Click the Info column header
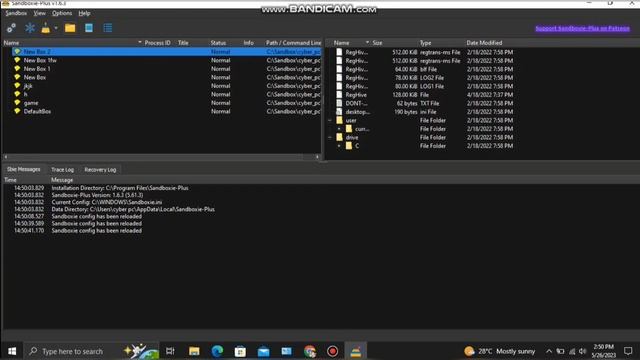The width and height of the screenshot is (640, 360). tap(249, 42)
